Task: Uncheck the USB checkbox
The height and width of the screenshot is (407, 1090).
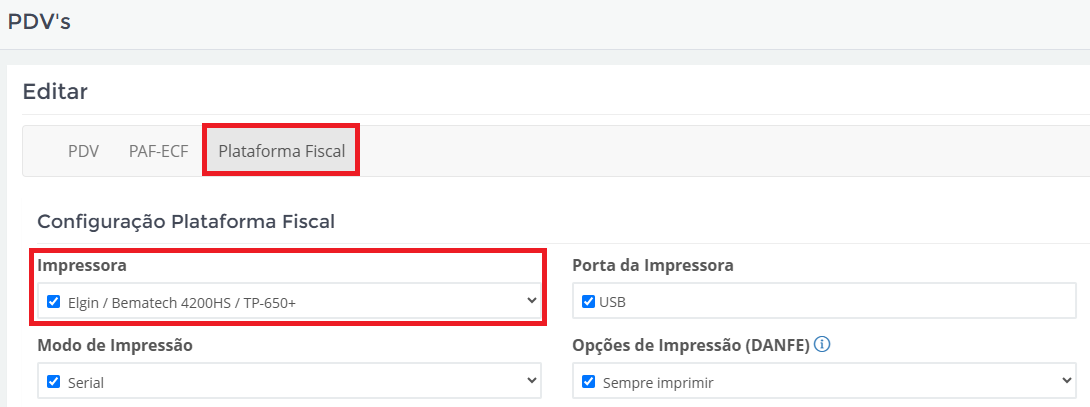Action: [588, 301]
